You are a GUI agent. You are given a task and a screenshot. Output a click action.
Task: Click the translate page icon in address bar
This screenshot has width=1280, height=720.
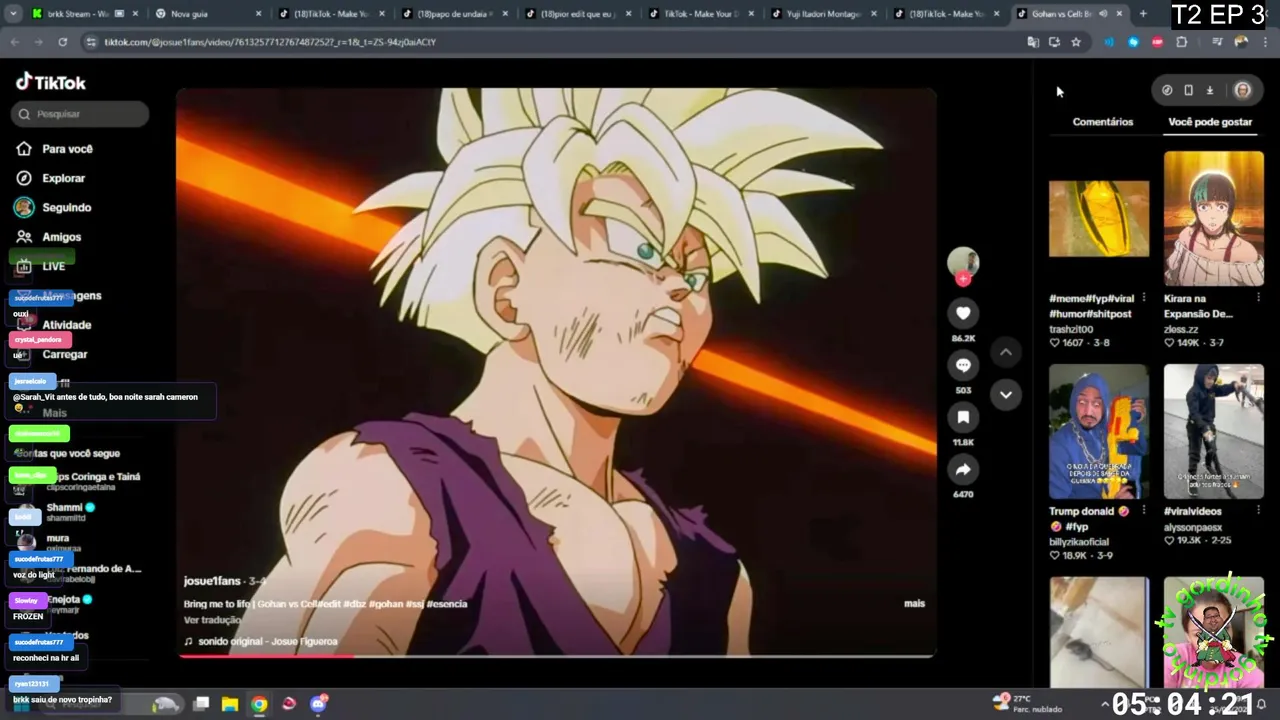pyautogui.click(x=1033, y=42)
